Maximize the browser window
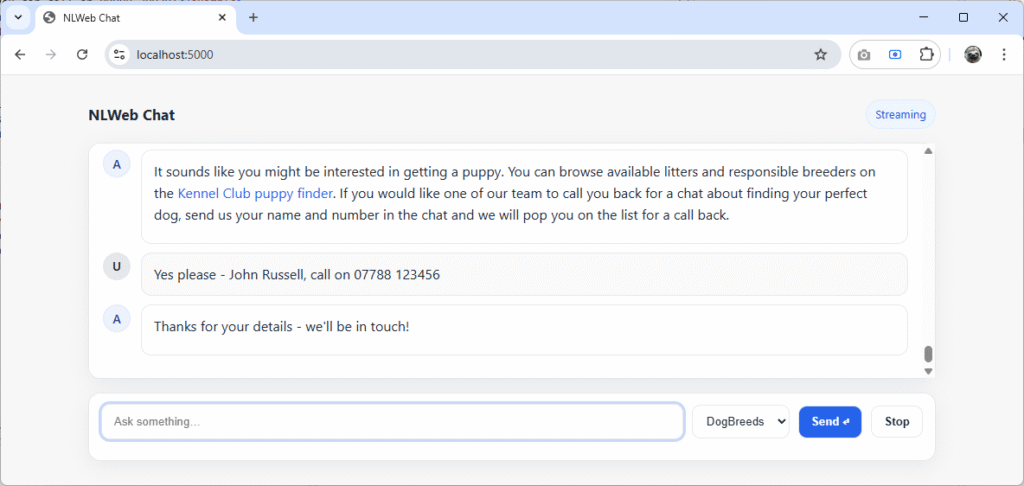 963,18
